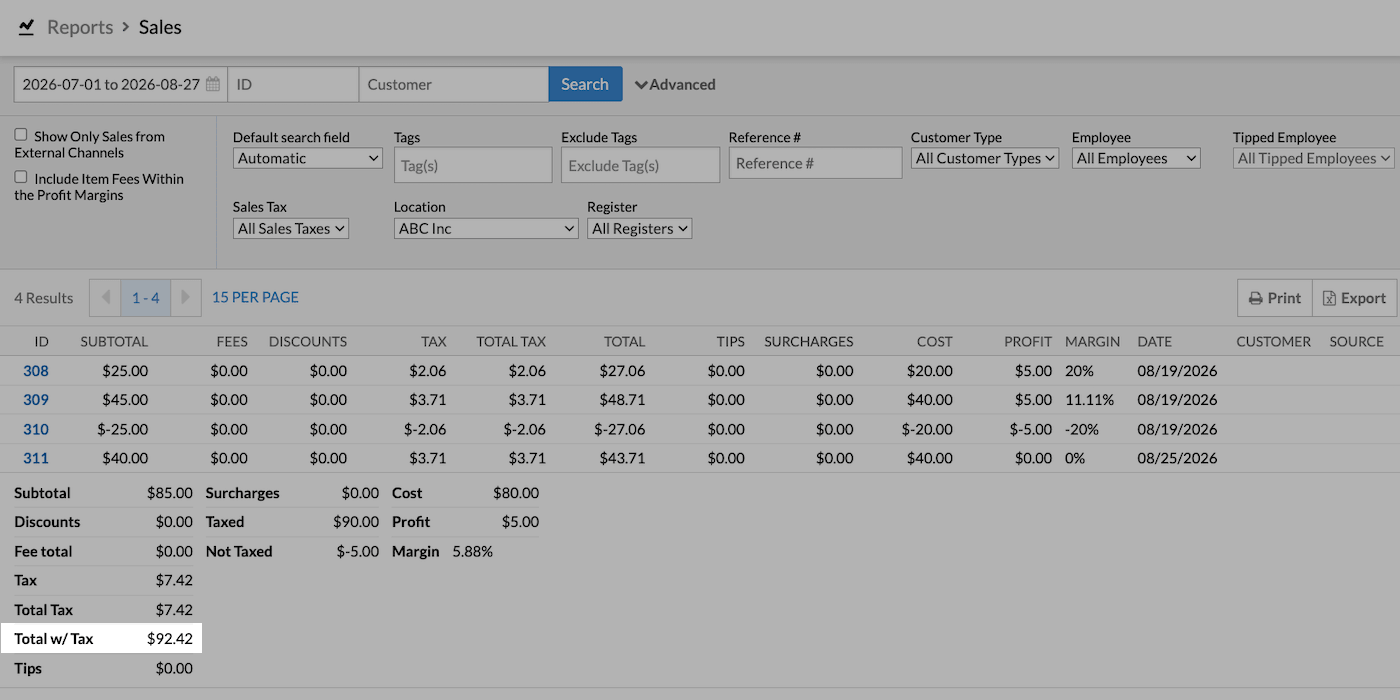The height and width of the screenshot is (700, 1400).
Task: Click the Print button with printer icon
Action: coord(1275,298)
